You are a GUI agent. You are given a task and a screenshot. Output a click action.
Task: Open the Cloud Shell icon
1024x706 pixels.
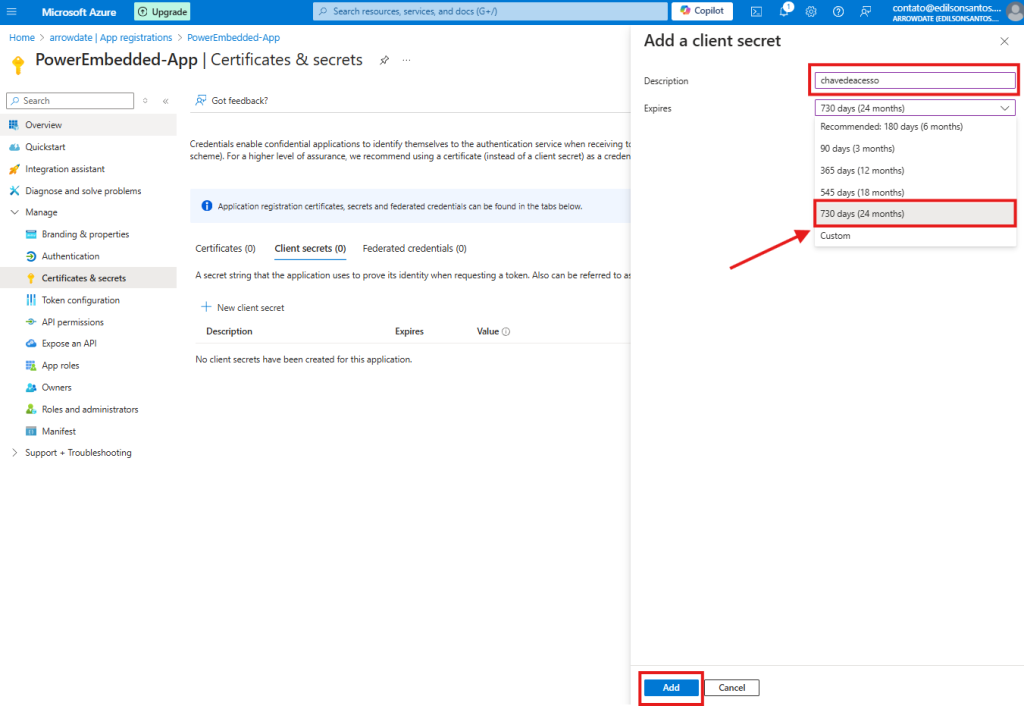[x=756, y=11]
